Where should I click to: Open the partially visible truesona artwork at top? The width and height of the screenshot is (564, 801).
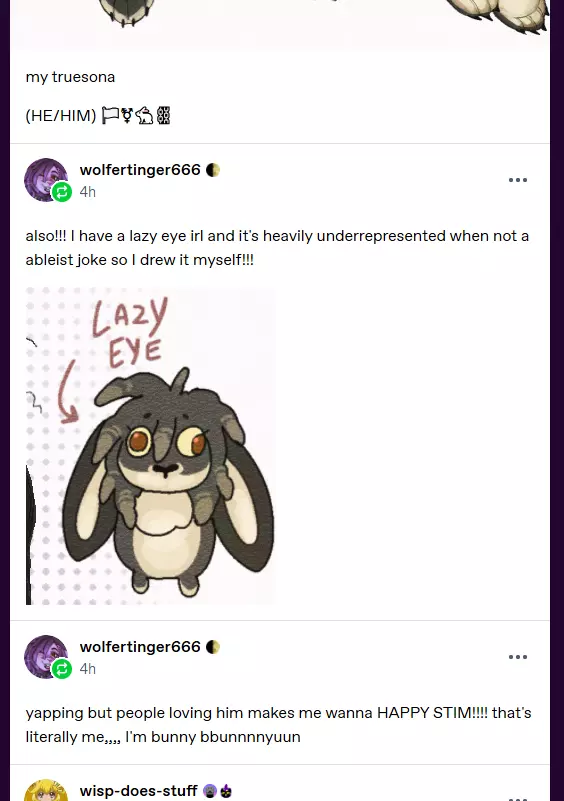point(280,25)
